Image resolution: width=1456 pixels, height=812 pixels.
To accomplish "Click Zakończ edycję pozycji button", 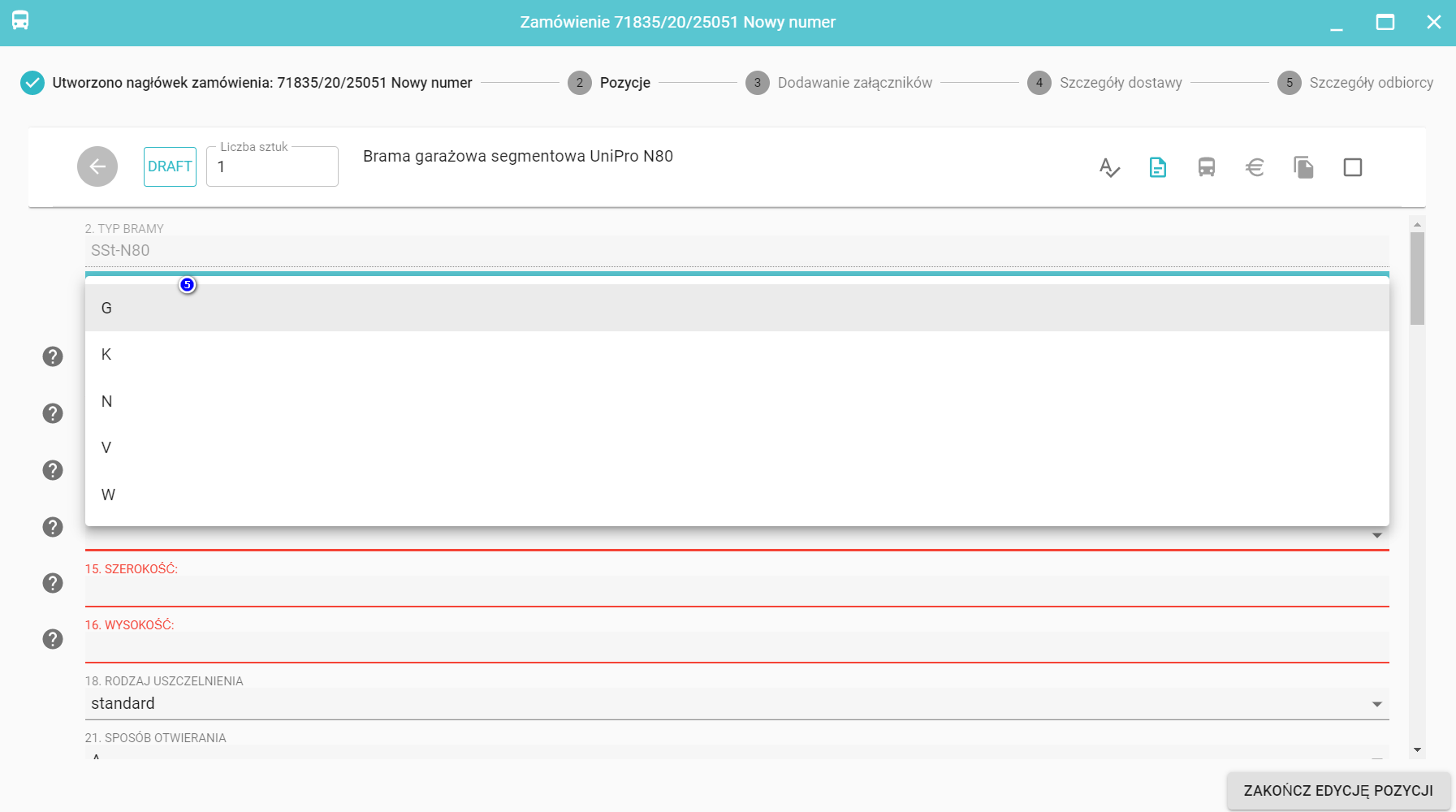I will [1337, 790].
